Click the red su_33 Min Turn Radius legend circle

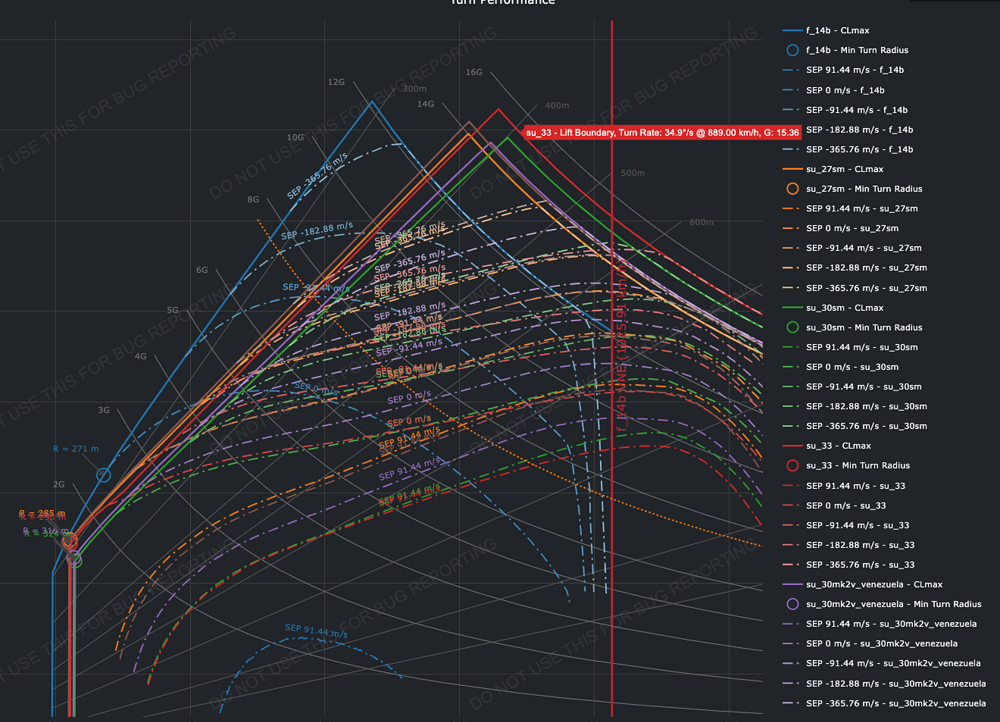[793, 466]
